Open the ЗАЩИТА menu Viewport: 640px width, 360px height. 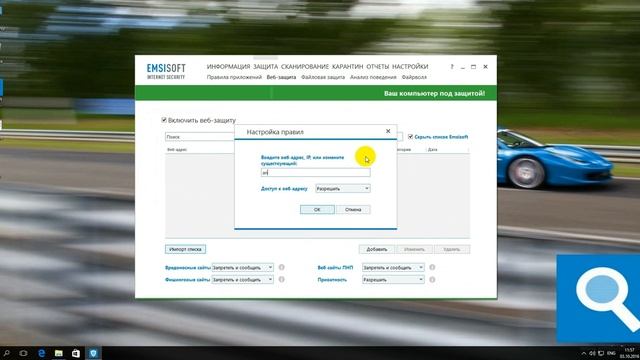click(x=265, y=67)
